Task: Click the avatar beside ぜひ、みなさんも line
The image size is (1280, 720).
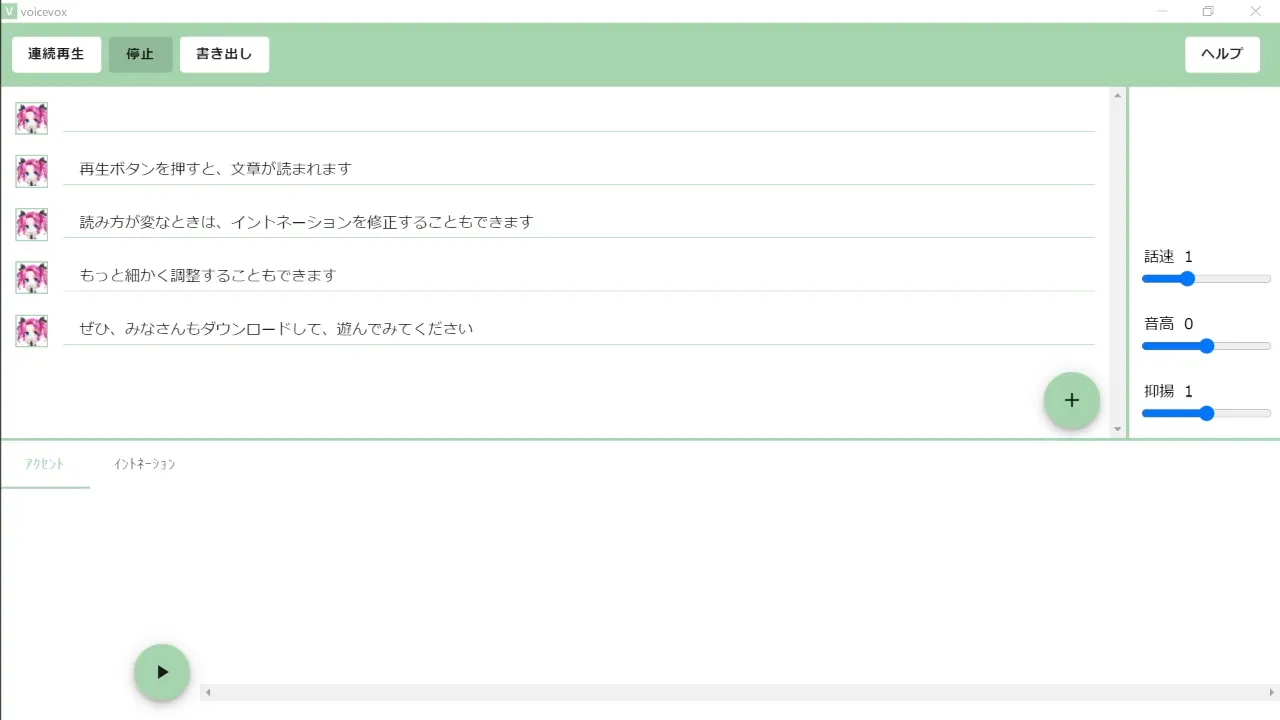Action: click(31, 330)
